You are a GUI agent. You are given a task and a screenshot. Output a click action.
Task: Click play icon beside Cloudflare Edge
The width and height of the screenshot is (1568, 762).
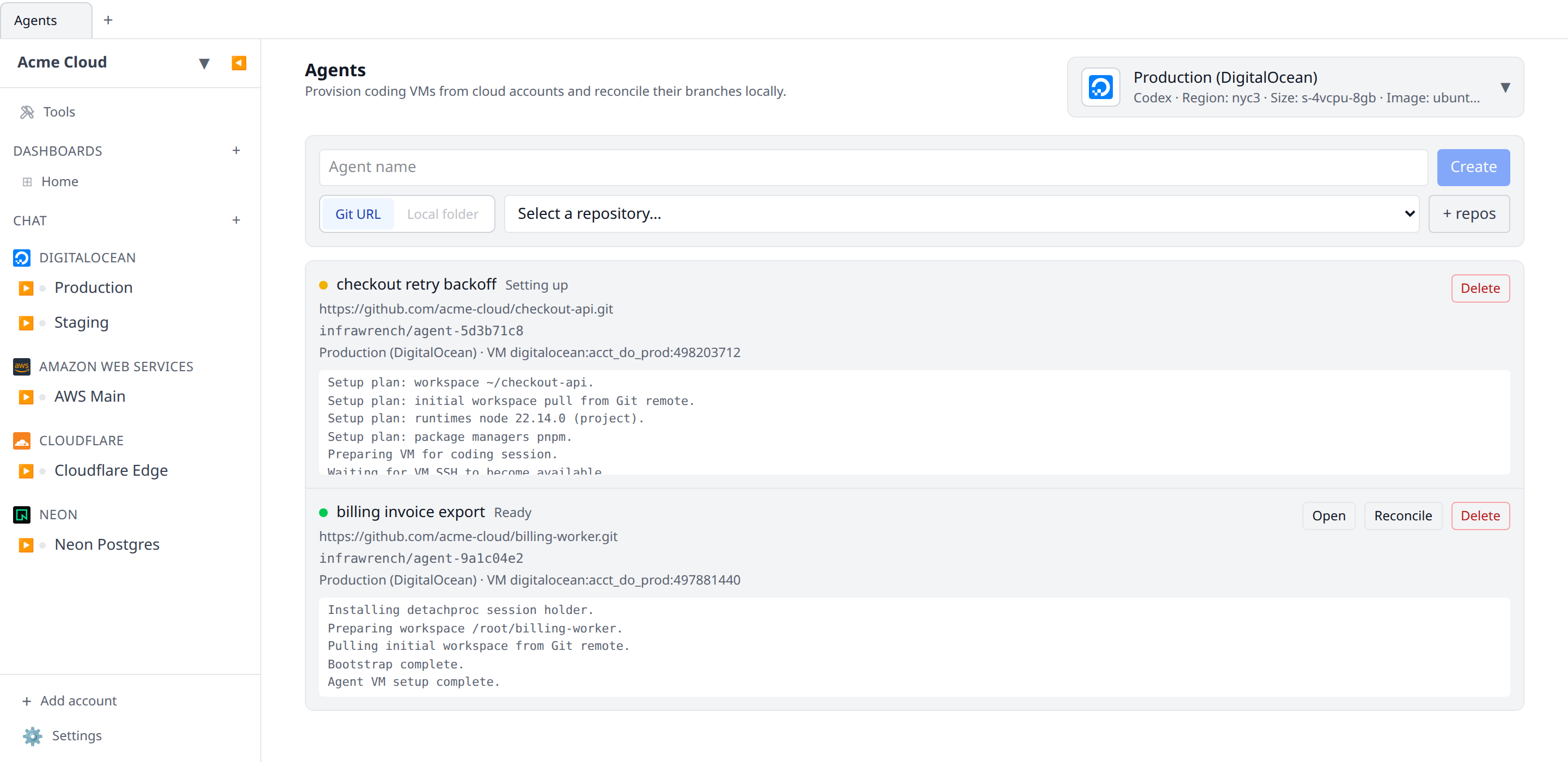26,470
